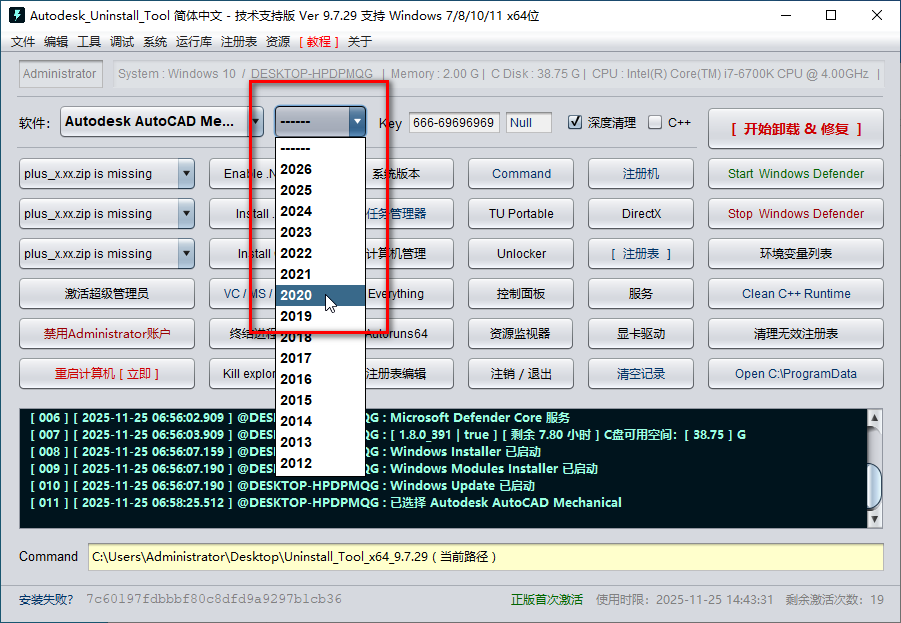Click the log scrollbar down arrow

pos(875,520)
